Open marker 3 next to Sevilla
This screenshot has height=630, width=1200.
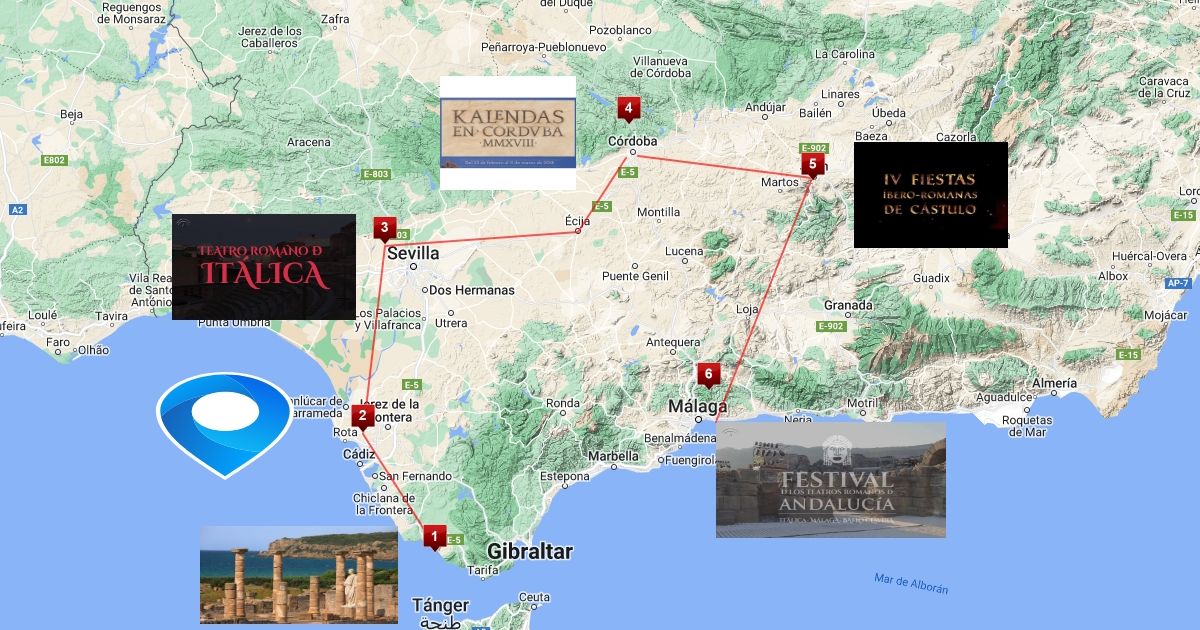click(384, 228)
